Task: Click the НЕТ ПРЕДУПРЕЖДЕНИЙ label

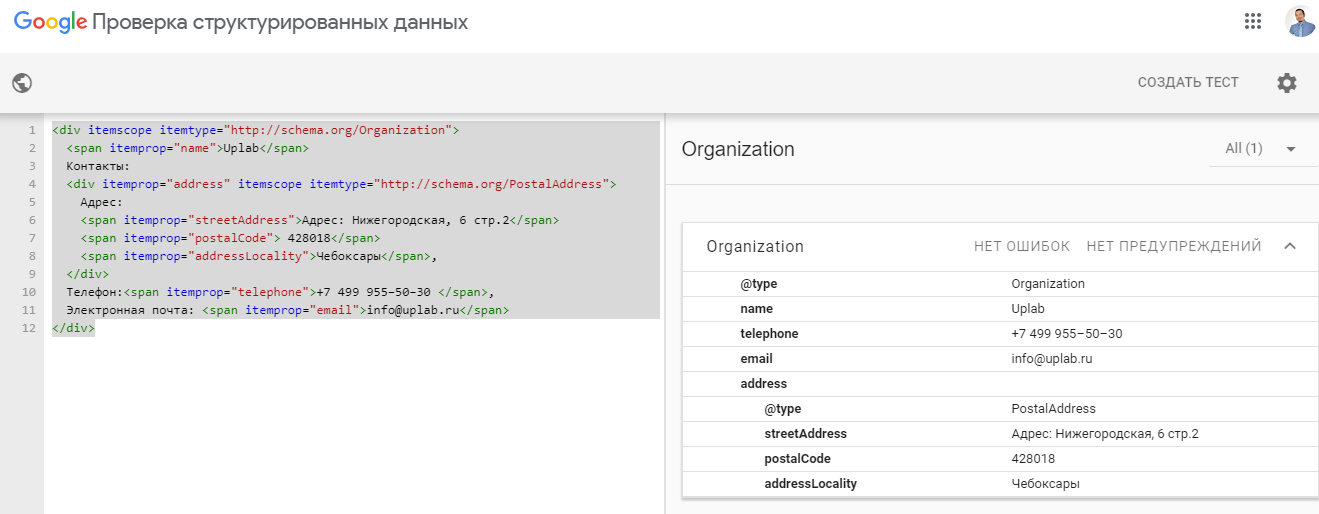Action: click(x=1173, y=246)
